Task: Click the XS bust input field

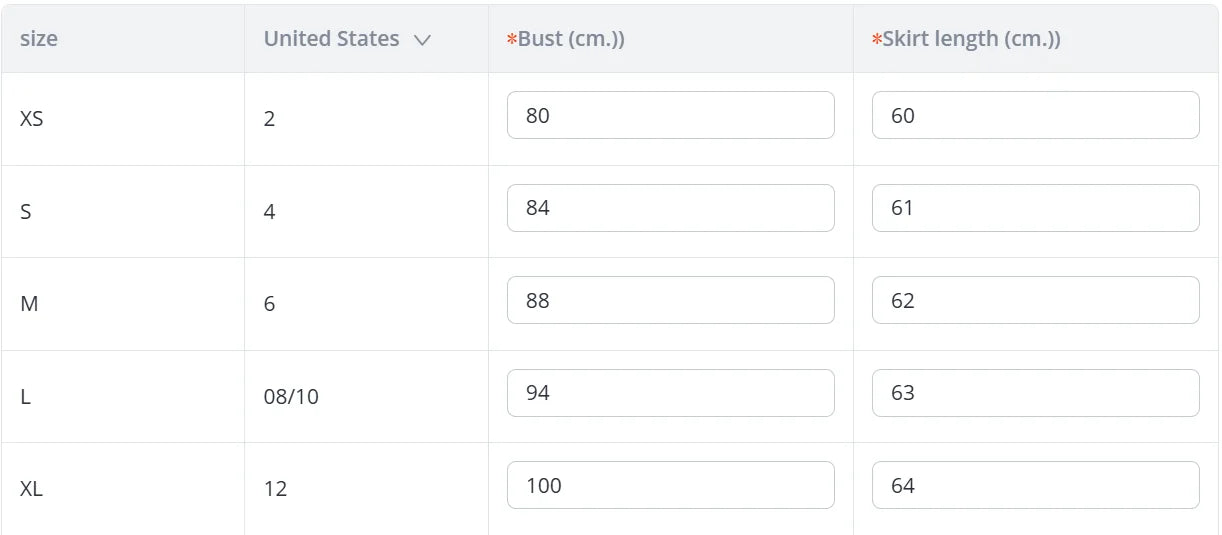Action: (x=670, y=115)
